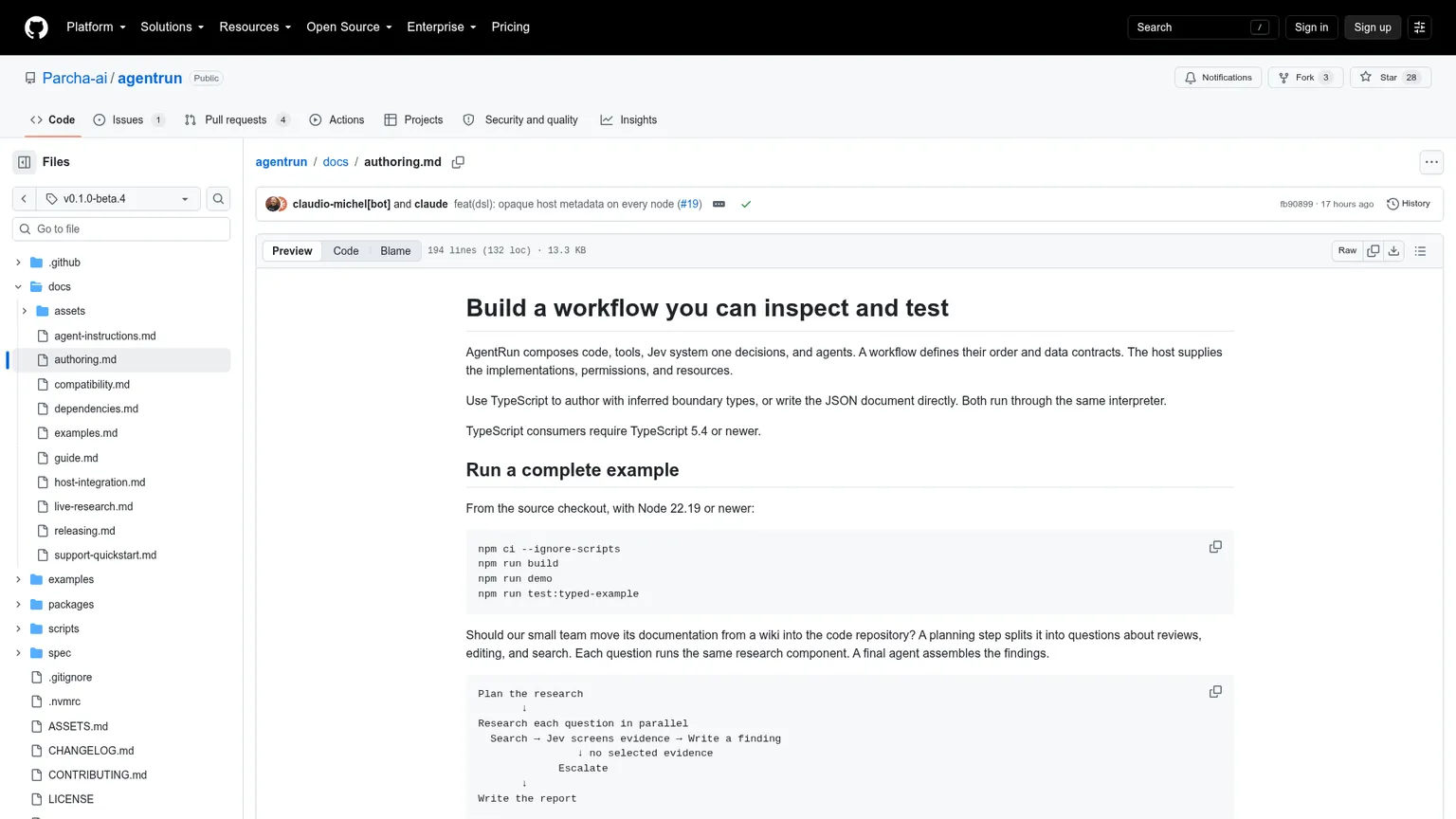This screenshot has width=1456, height=819.
Task: Open commit History link
Action: [x=1409, y=204]
